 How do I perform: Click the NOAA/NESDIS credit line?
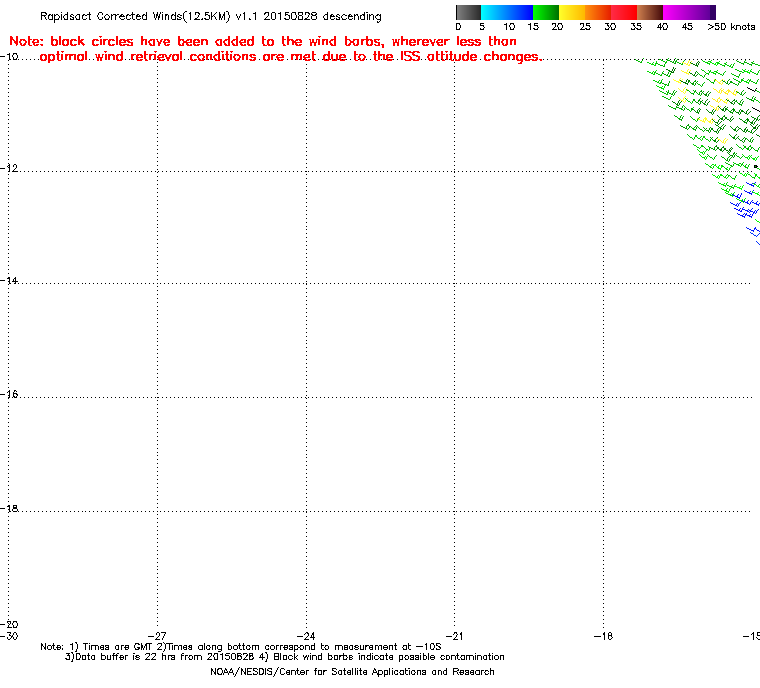point(352,672)
